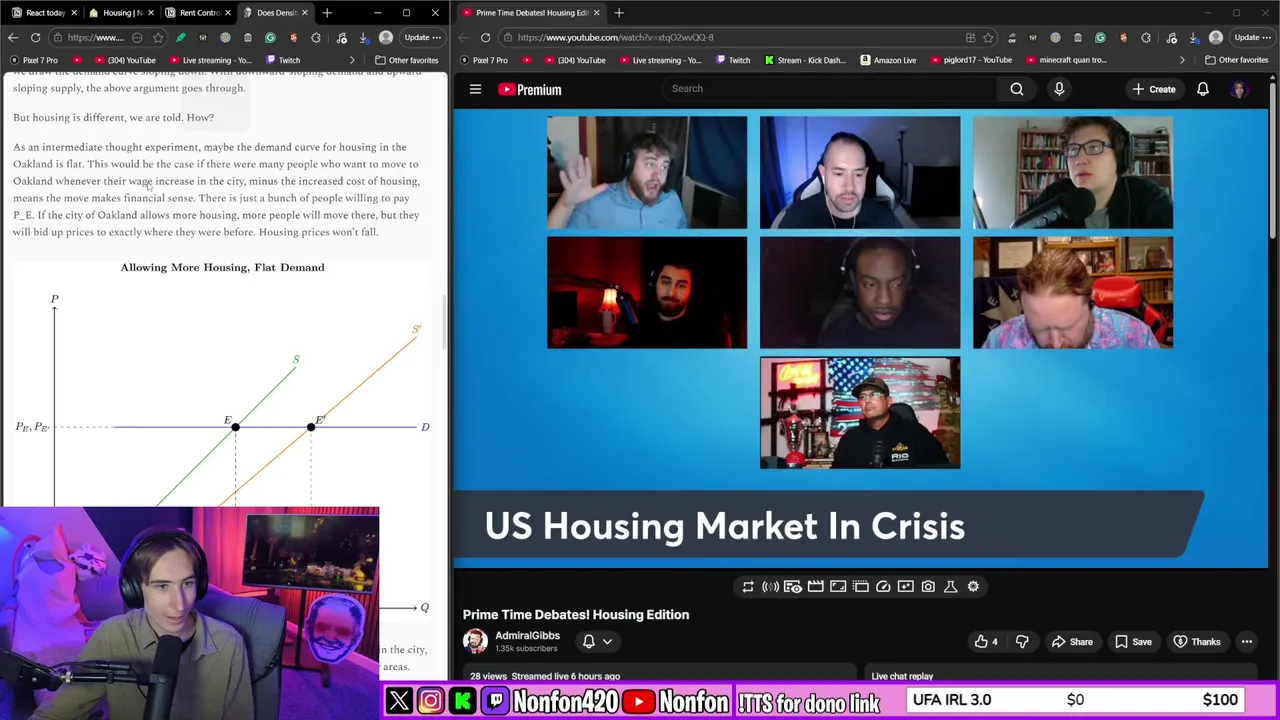Open split screen icon in the YouTube address bar
Image resolution: width=1280 pixels, height=720 pixels.
click(970, 38)
